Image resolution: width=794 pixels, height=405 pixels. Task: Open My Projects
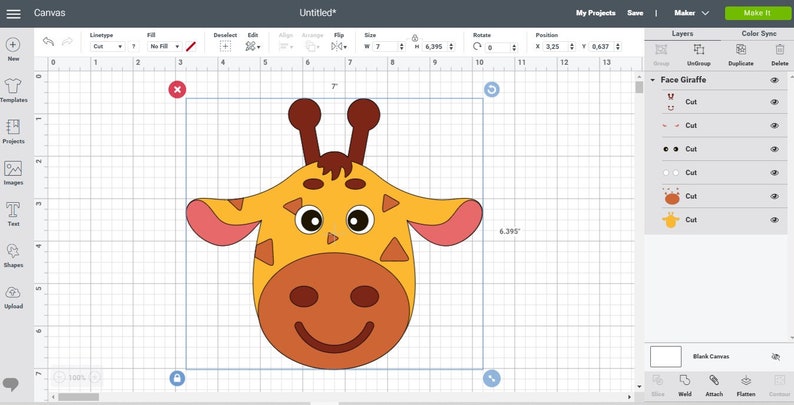596,13
